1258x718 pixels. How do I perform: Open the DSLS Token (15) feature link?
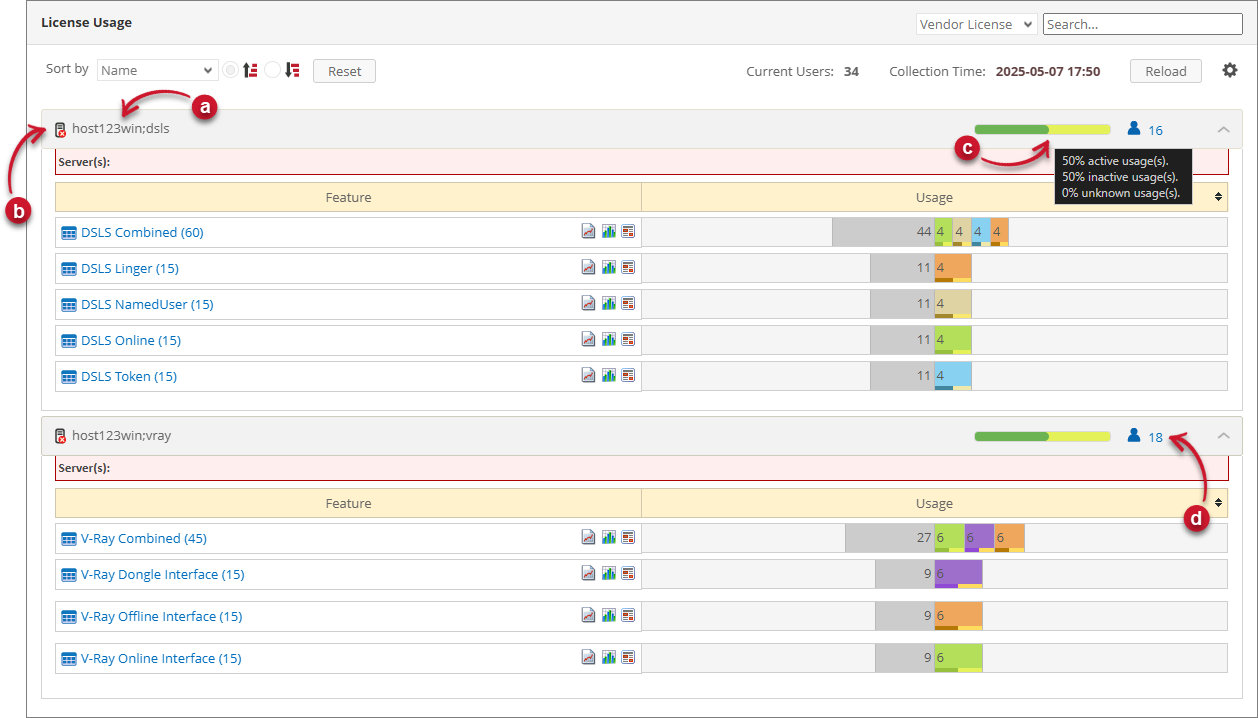pyautogui.click(x=128, y=376)
